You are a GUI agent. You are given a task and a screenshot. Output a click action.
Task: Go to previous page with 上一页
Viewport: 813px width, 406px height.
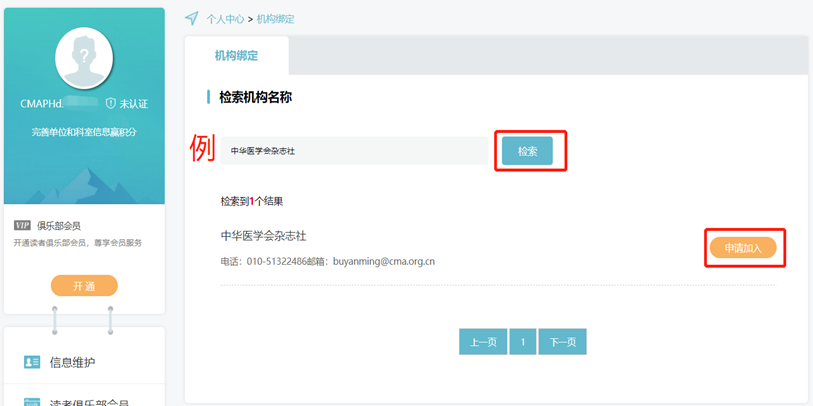point(482,342)
